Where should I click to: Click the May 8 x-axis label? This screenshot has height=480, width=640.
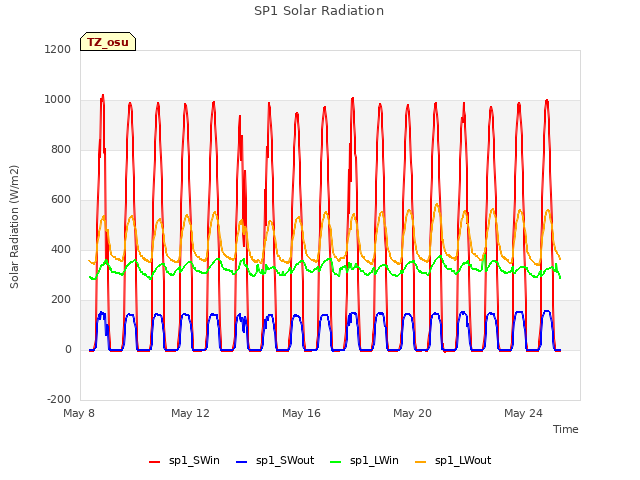pyautogui.click(x=79, y=413)
